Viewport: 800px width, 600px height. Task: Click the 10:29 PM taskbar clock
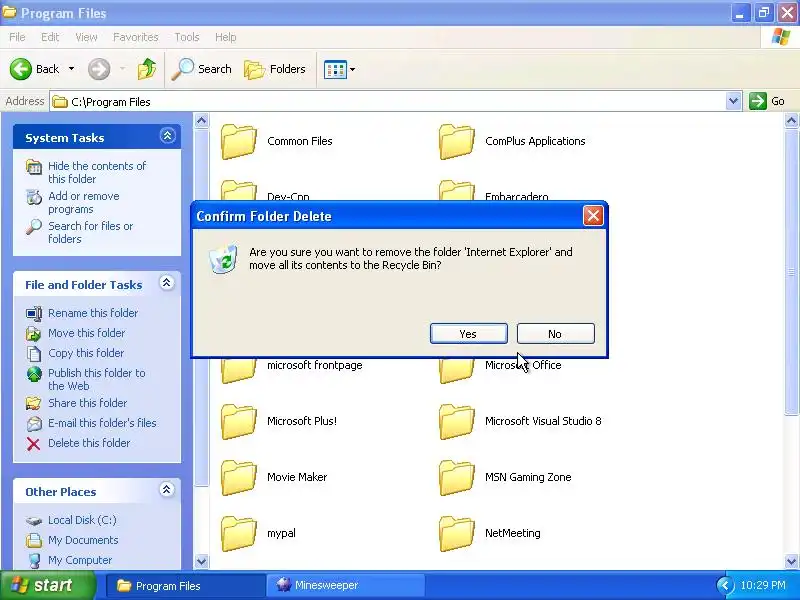click(x=763, y=585)
